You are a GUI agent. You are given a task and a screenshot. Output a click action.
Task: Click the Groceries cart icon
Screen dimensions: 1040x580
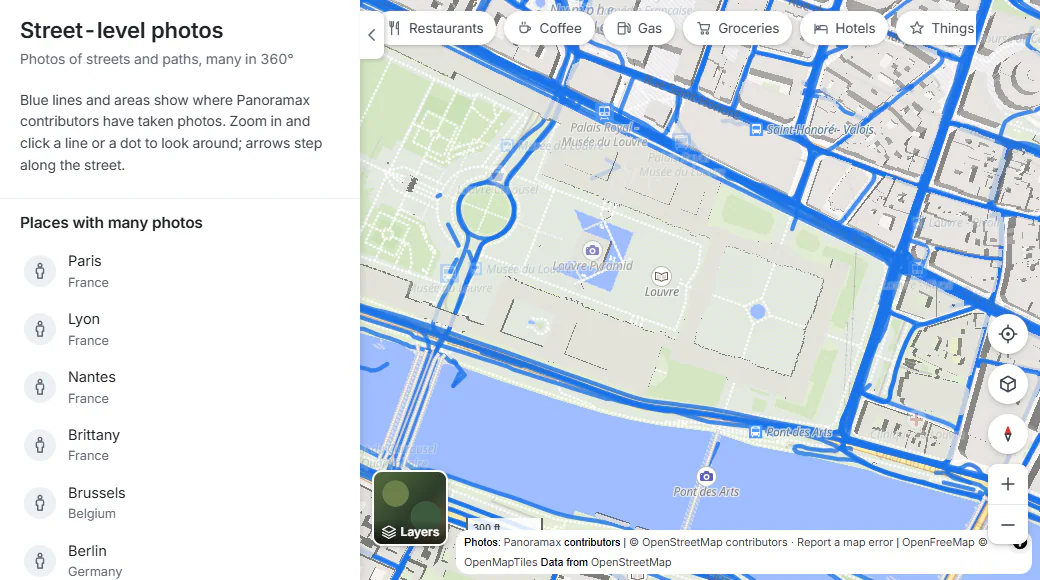(704, 29)
